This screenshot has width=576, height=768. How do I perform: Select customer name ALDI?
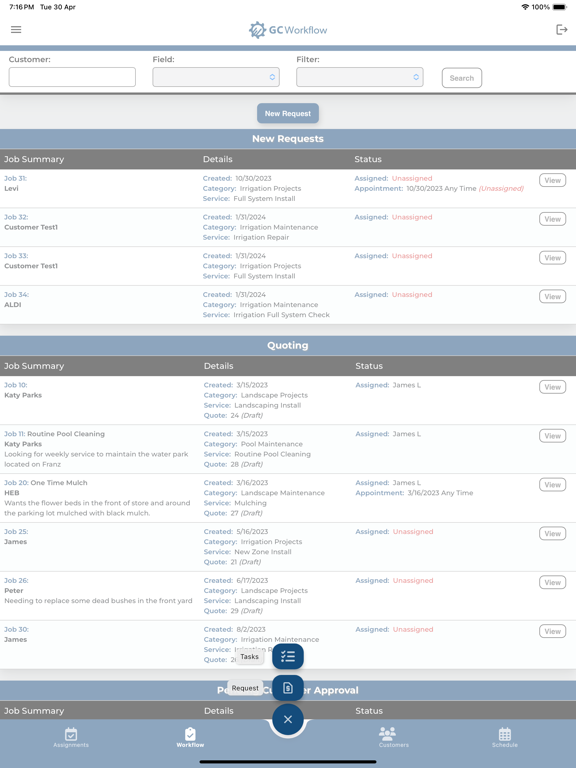tap(13, 305)
